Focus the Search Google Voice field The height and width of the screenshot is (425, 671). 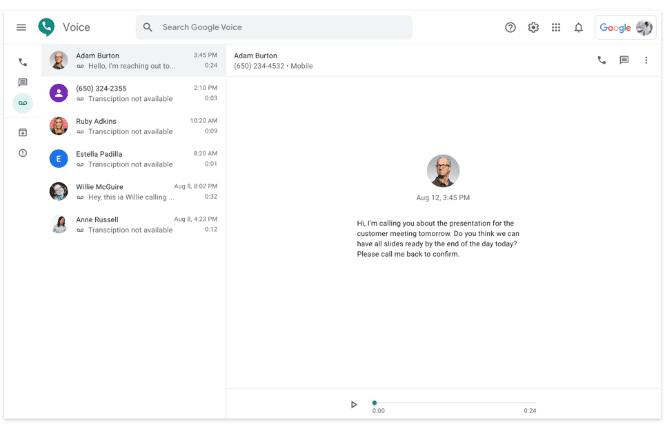point(274,27)
